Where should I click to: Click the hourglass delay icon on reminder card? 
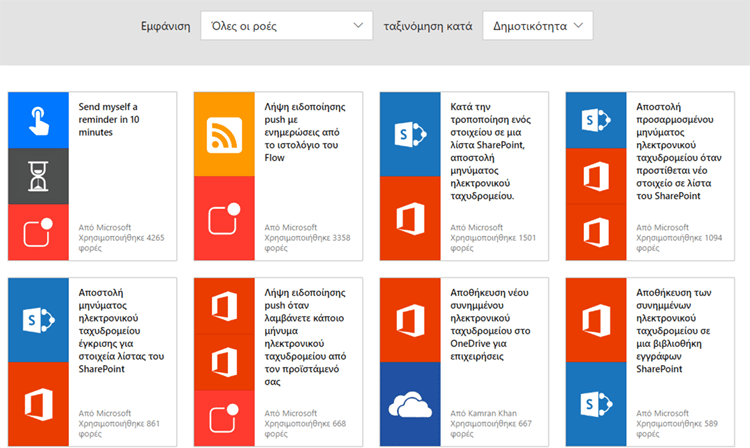[x=38, y=176]
